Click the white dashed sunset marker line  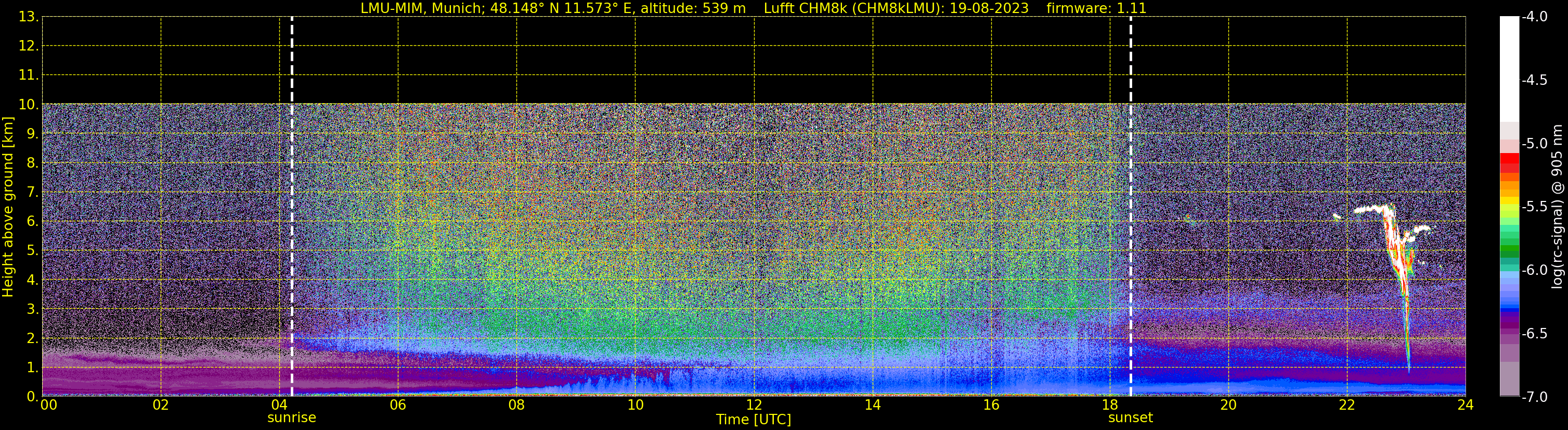coord(1131,207)
